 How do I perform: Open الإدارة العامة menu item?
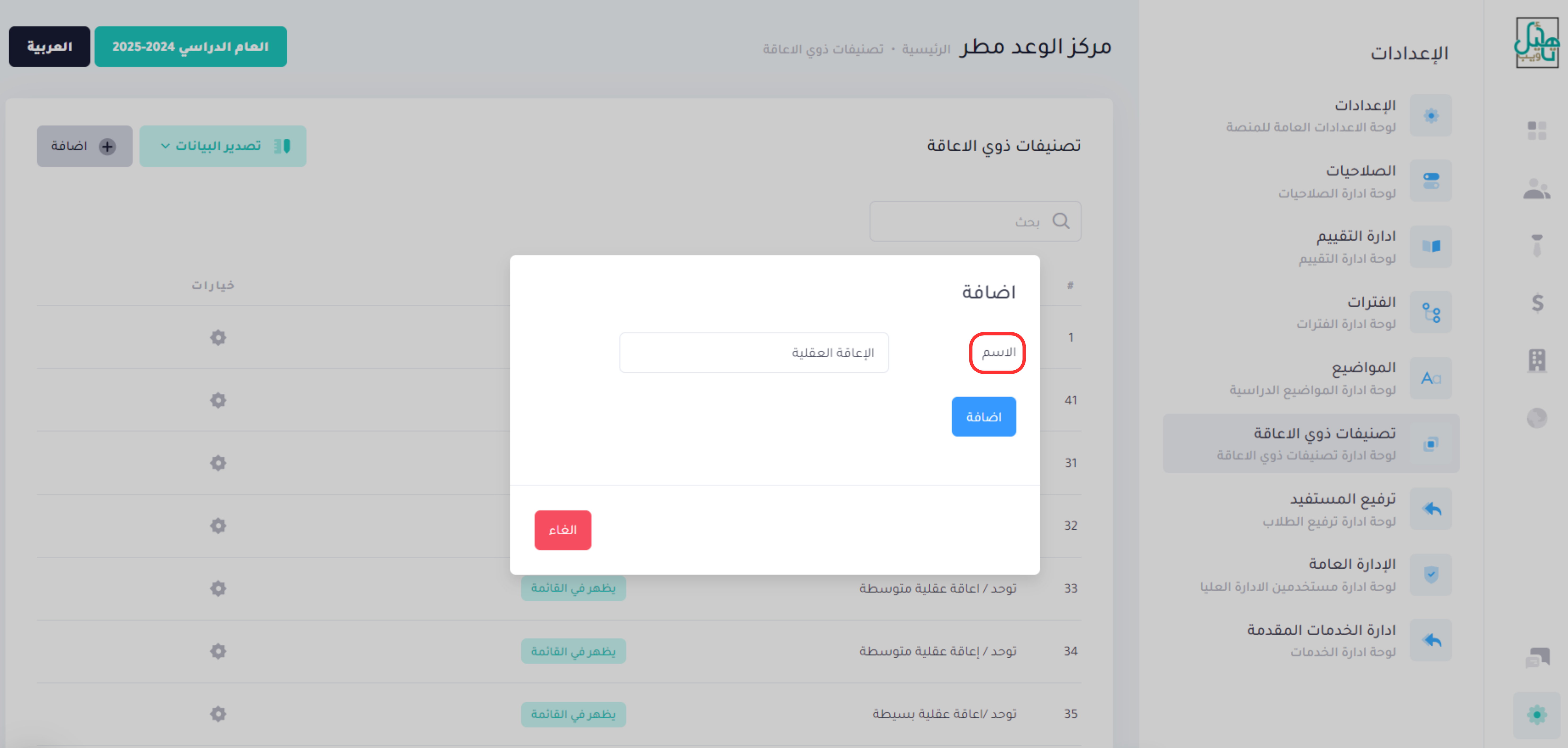(x=1311, y=575)
